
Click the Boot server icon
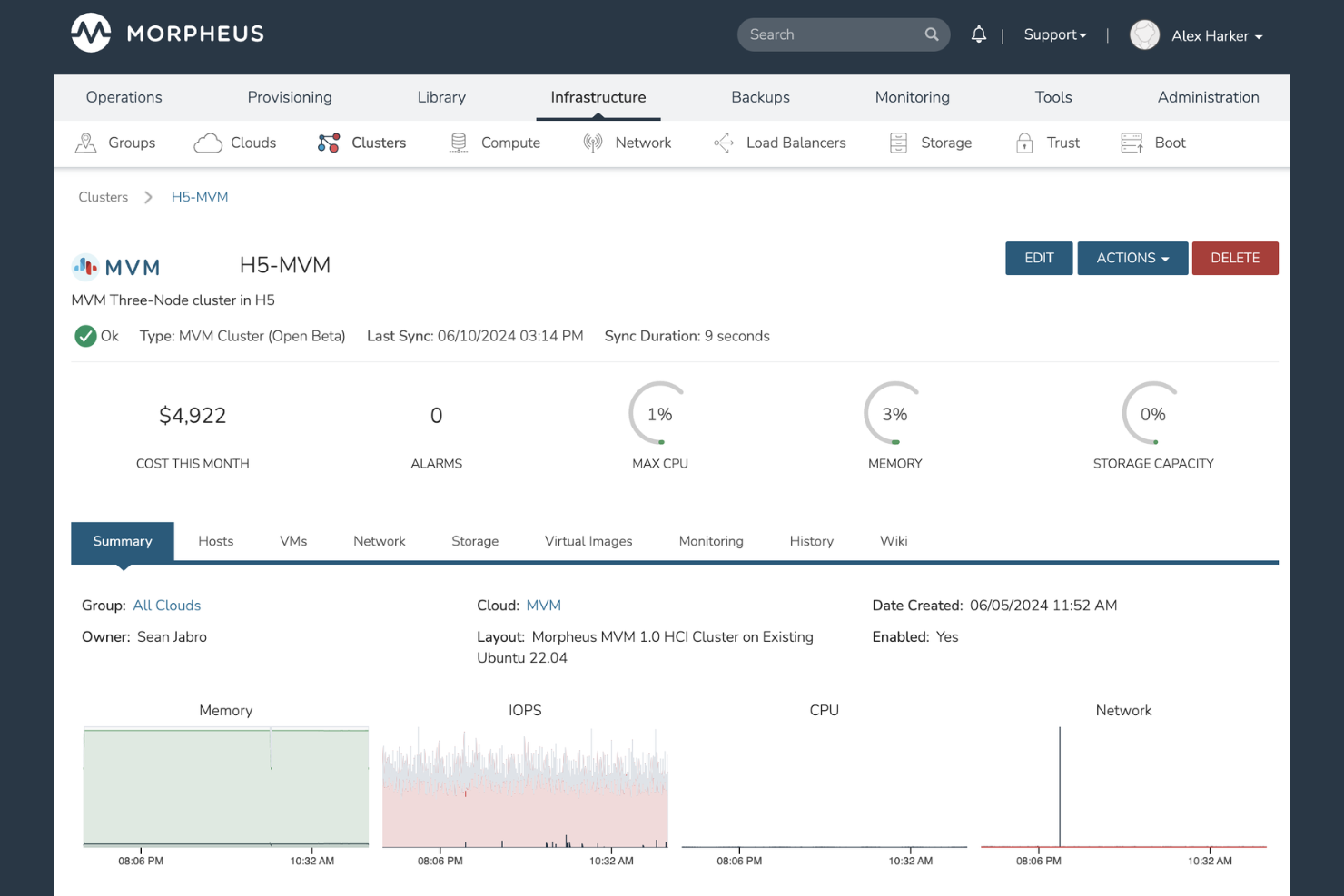(1132, 143)
